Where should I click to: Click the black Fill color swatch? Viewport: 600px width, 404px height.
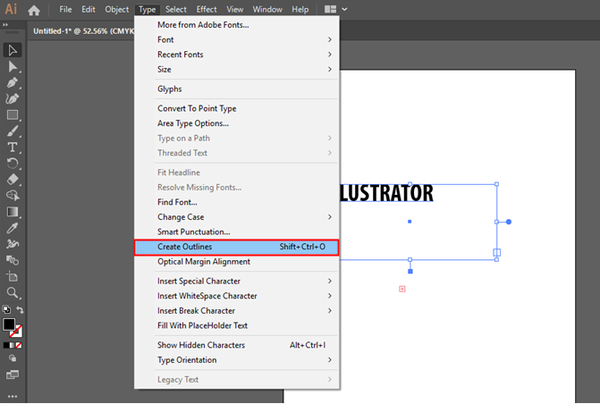tap(9, 324)
